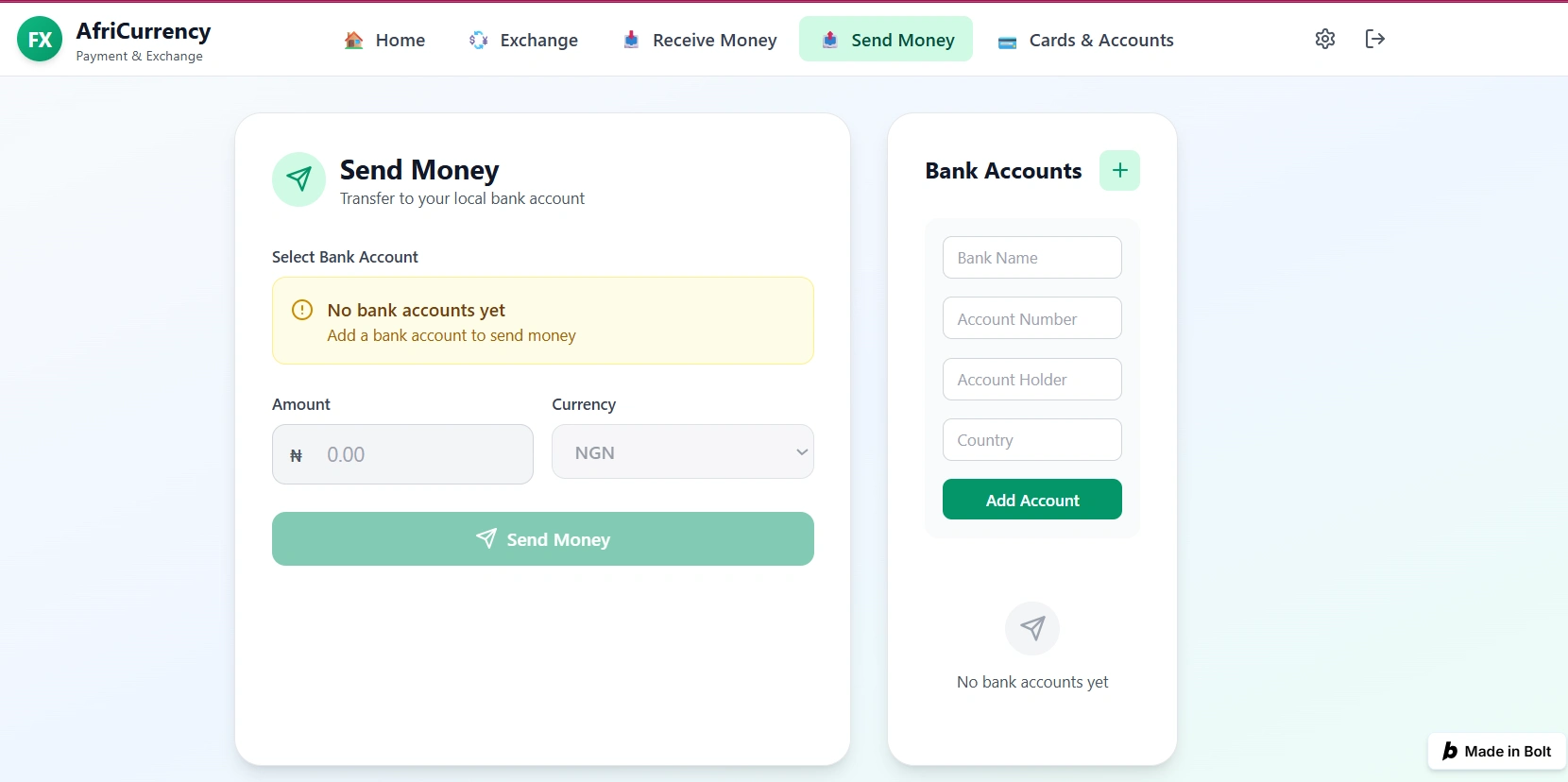
Task: Click the paper plane icon next to Send Money heading
Action: coord(299,179)
